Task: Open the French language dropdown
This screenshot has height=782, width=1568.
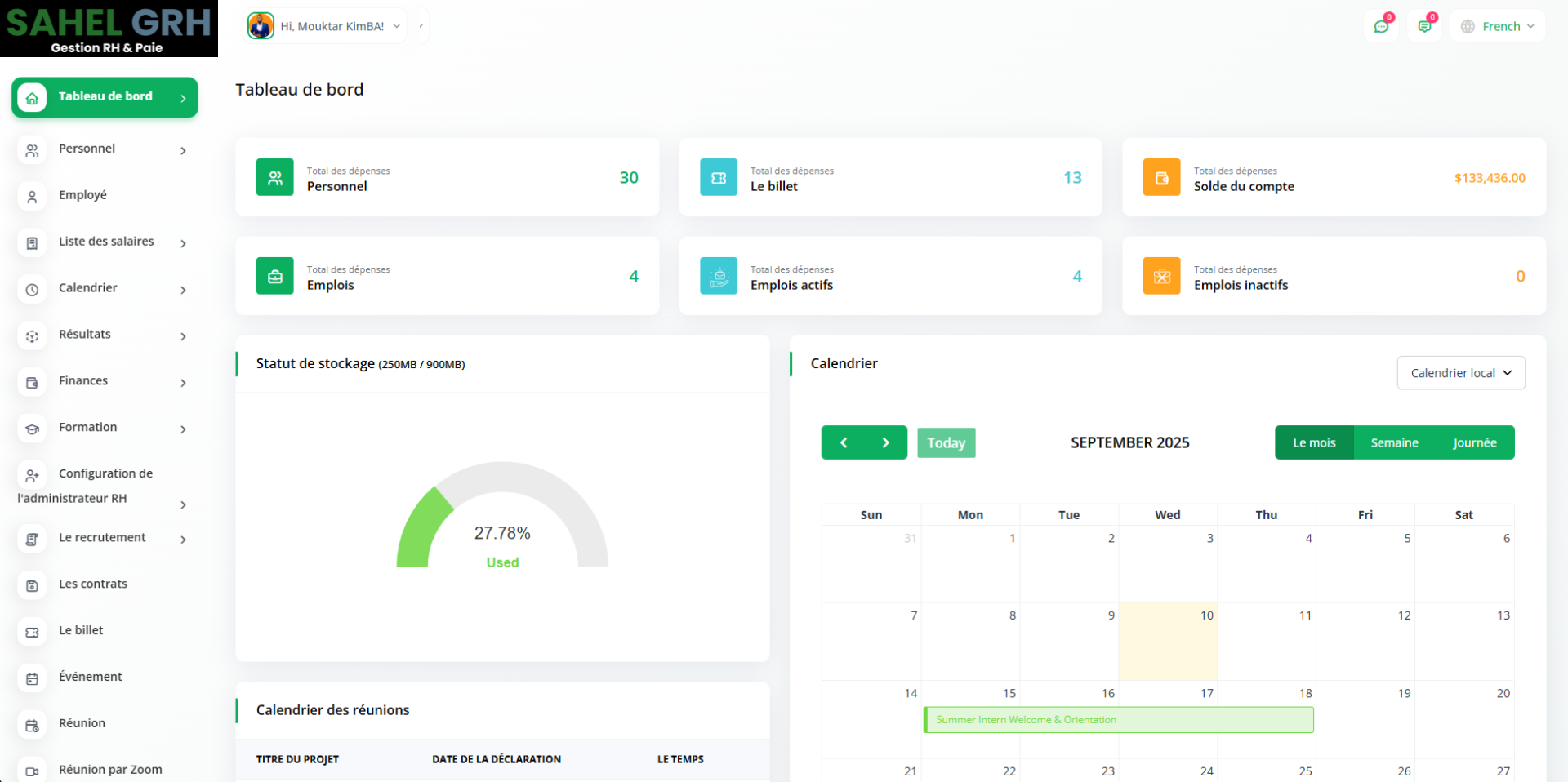Action: 1498,26
